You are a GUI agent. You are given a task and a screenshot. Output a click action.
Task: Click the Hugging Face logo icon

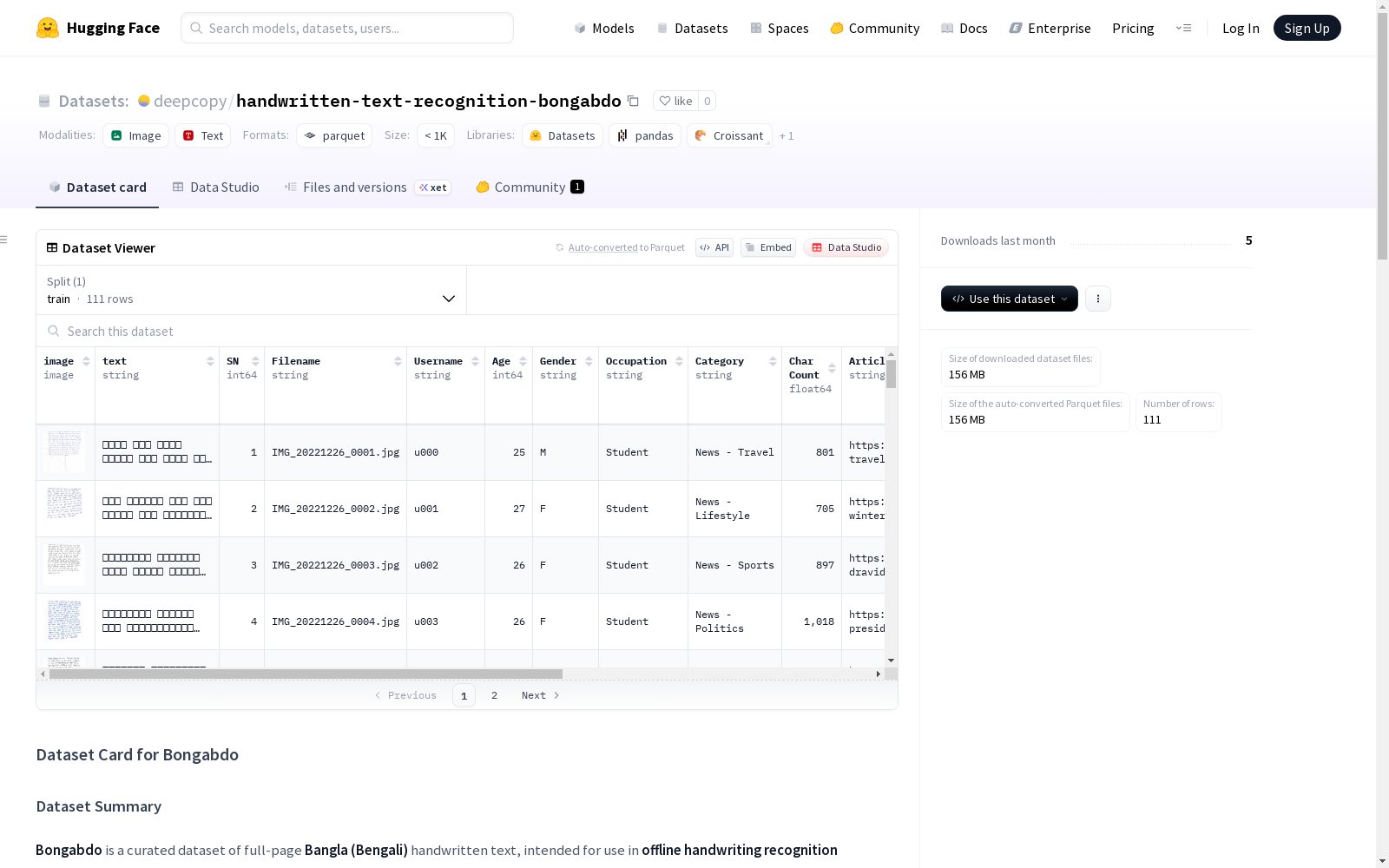point(48,28)
